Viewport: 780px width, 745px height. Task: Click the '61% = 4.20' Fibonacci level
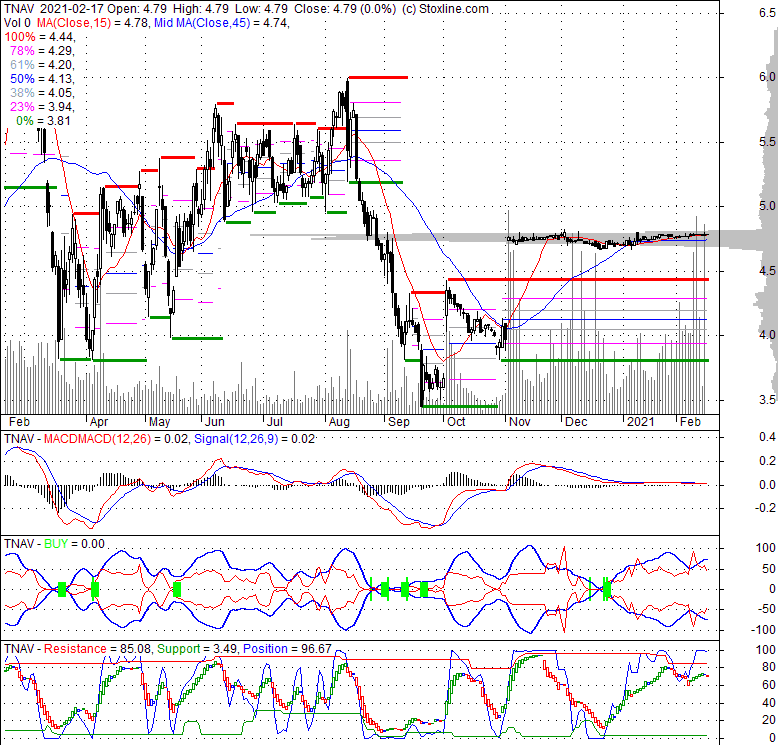42,65
